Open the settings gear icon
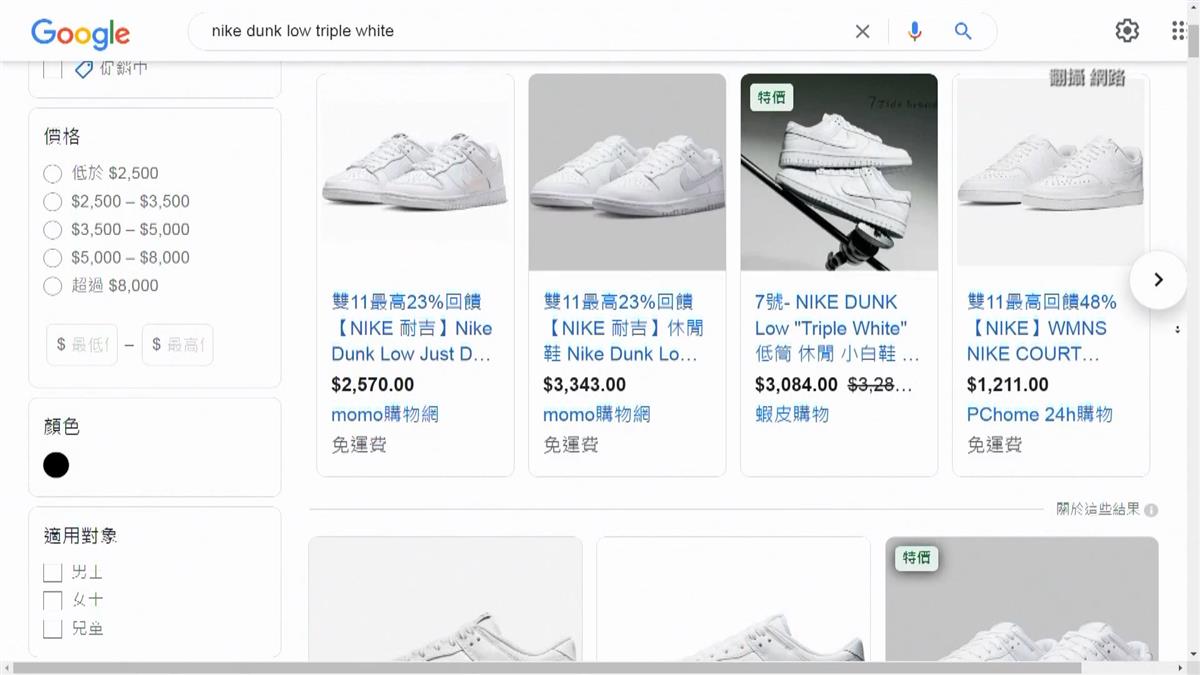The width and height of the screenshot is (1200, 675). 1127,31
